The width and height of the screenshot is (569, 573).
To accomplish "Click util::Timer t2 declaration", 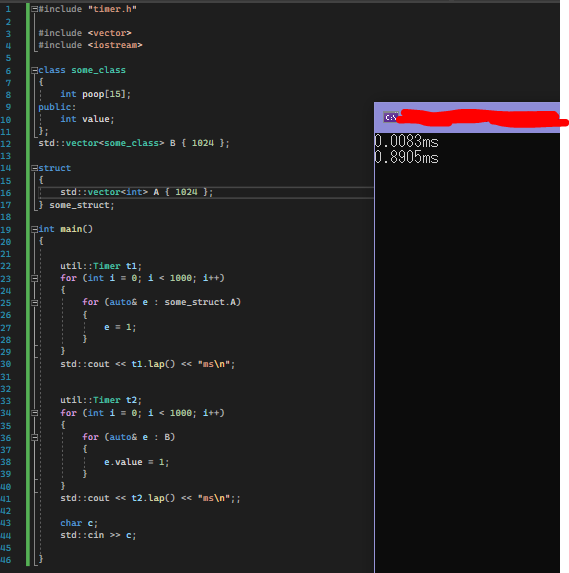I will click(101, 400).
